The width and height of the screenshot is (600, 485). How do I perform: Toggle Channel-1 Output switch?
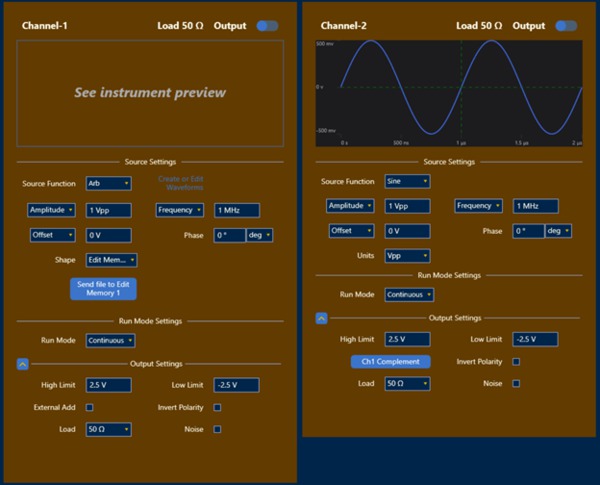(267, 25)
